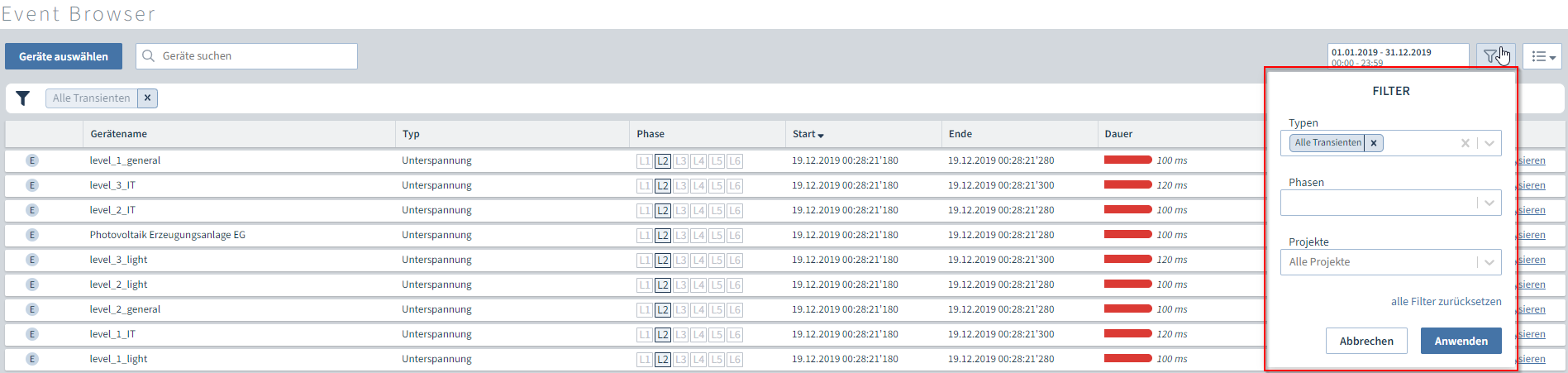Click the E event icon for Photovoltaik Erzeugungsanlage EG
The width and height of the screenshot is (1568, 373).
tap(32, 235)
